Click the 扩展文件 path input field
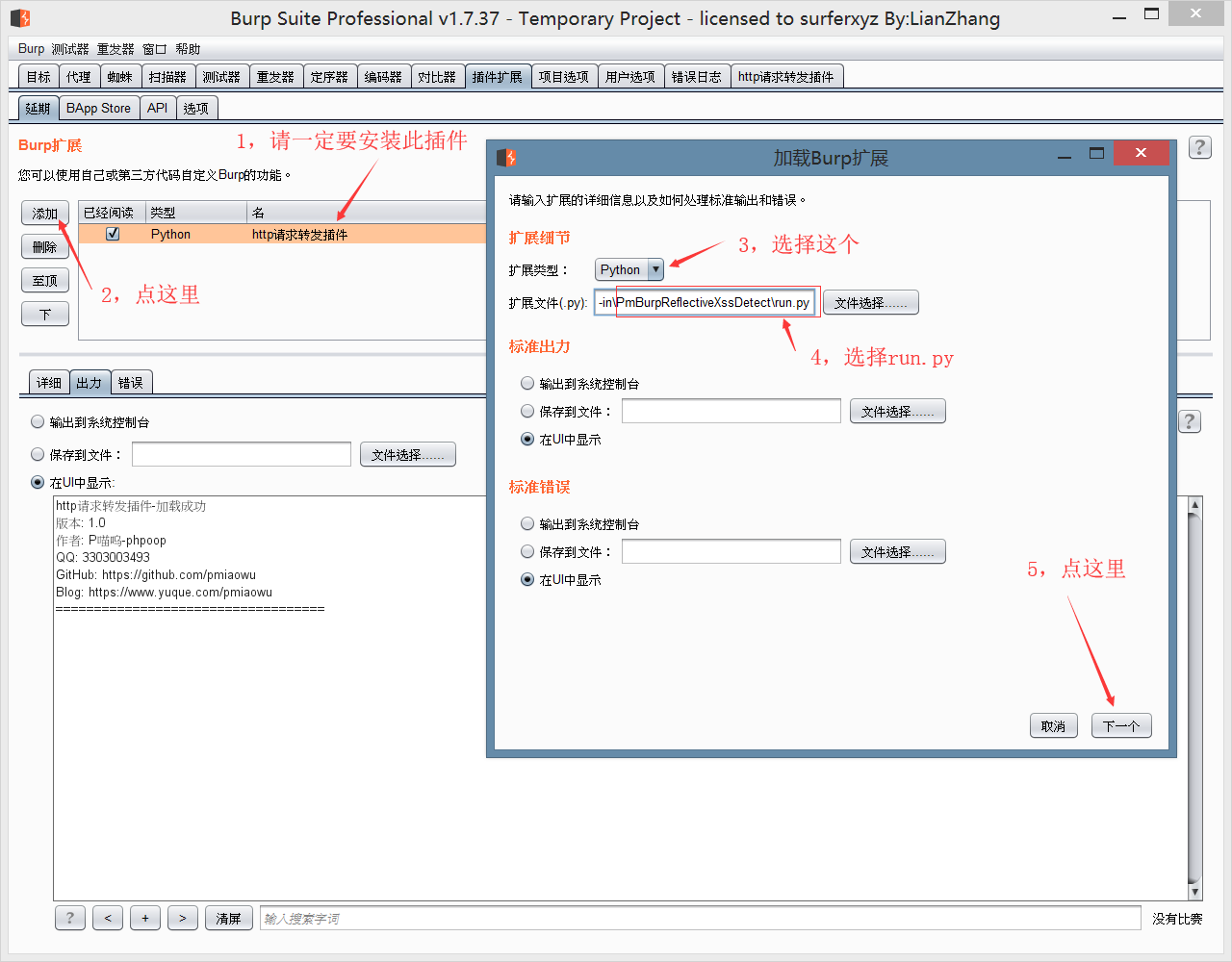The image size is (1232, 962). [x=705, y=302]
